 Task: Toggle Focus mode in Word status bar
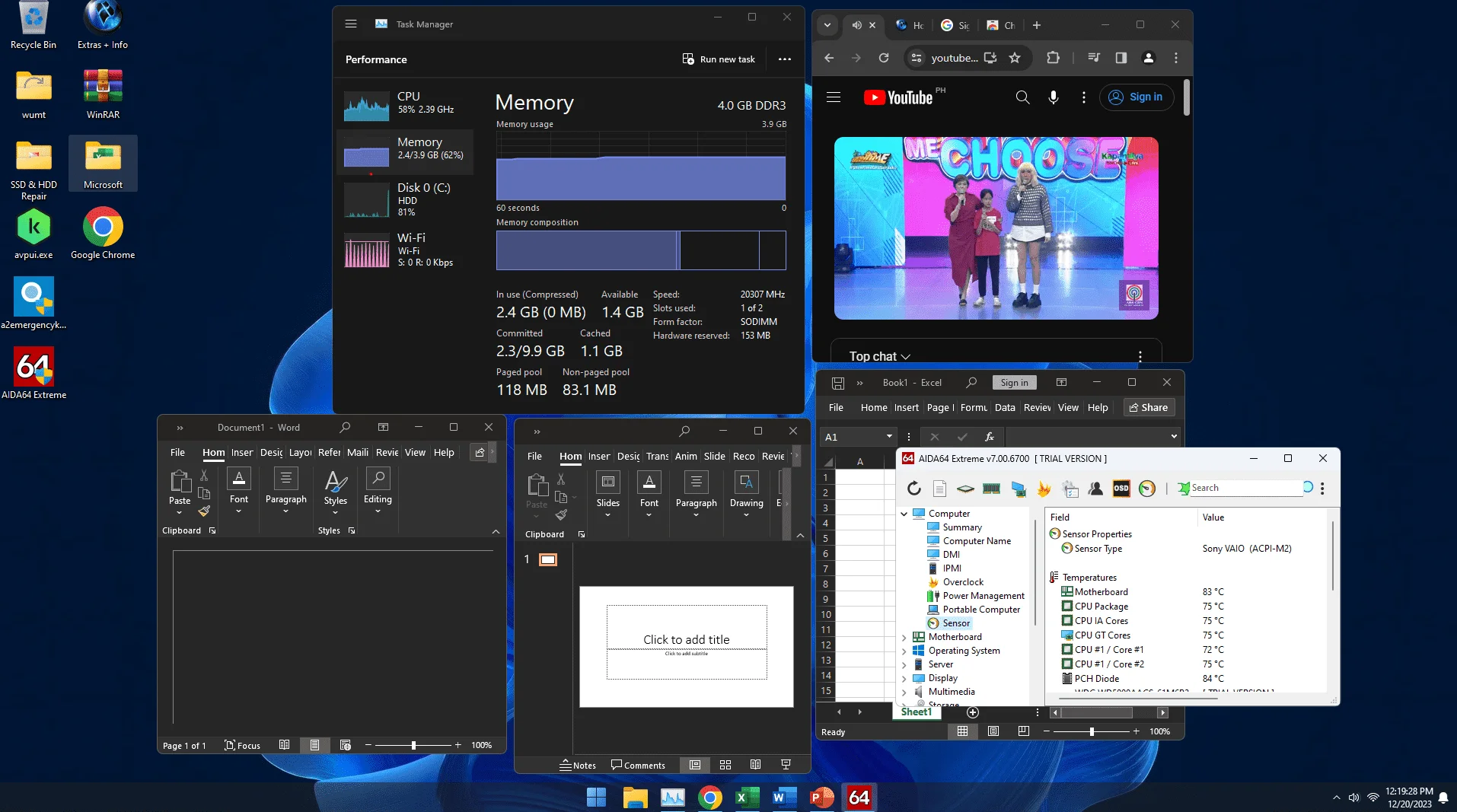(x=242, y=745)
